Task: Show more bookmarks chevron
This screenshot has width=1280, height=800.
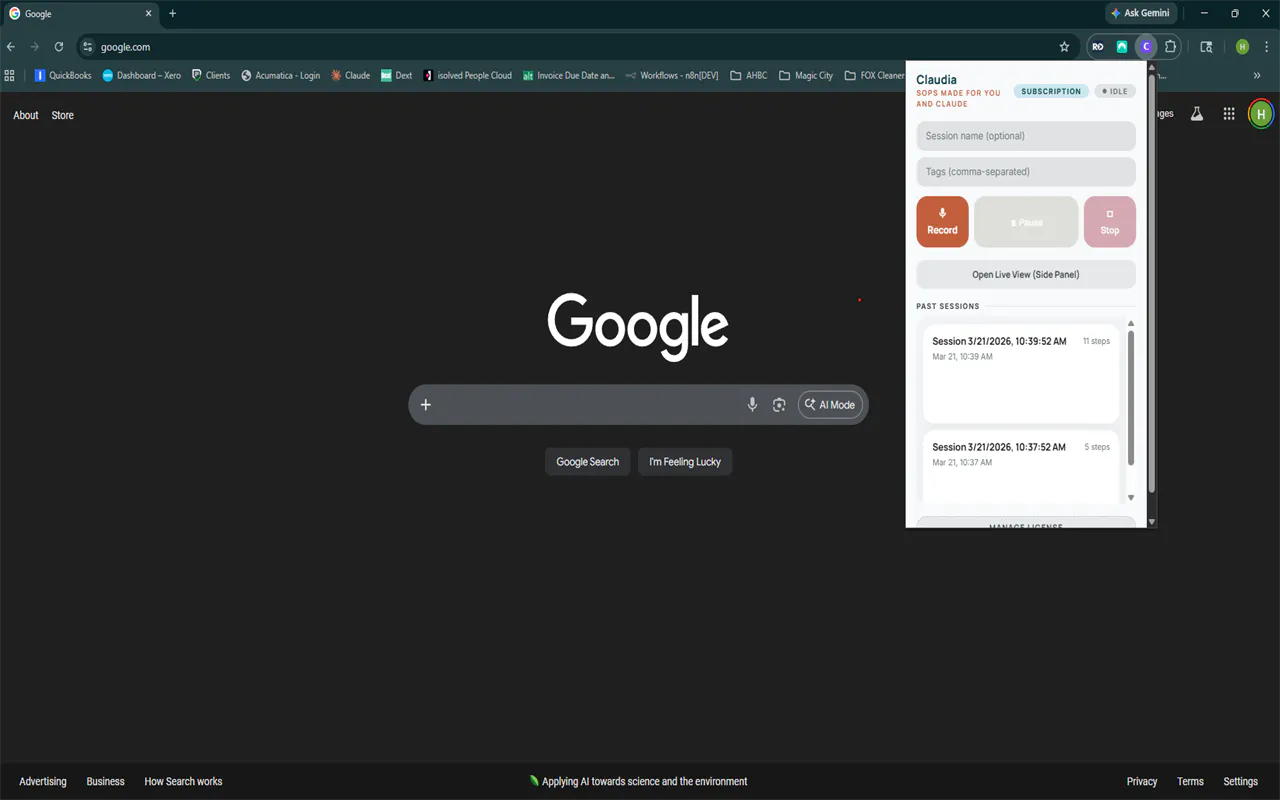Action: point(1257,75)
